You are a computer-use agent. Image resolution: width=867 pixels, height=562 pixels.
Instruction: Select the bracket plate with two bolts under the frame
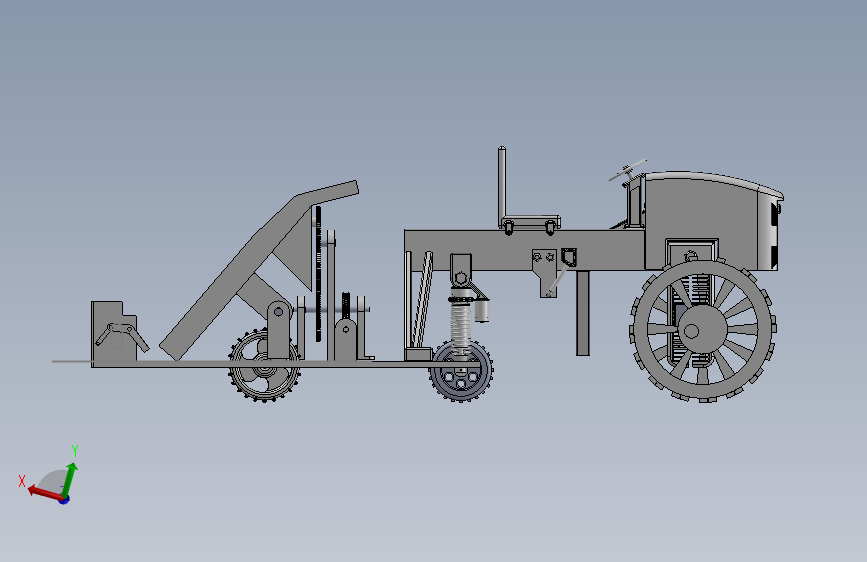(545, 273)
